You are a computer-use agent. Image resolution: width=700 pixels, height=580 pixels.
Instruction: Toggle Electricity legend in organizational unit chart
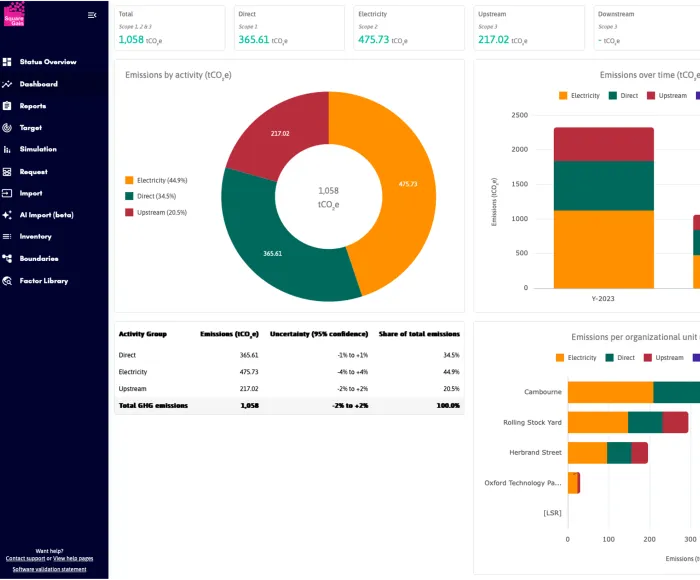576,358
